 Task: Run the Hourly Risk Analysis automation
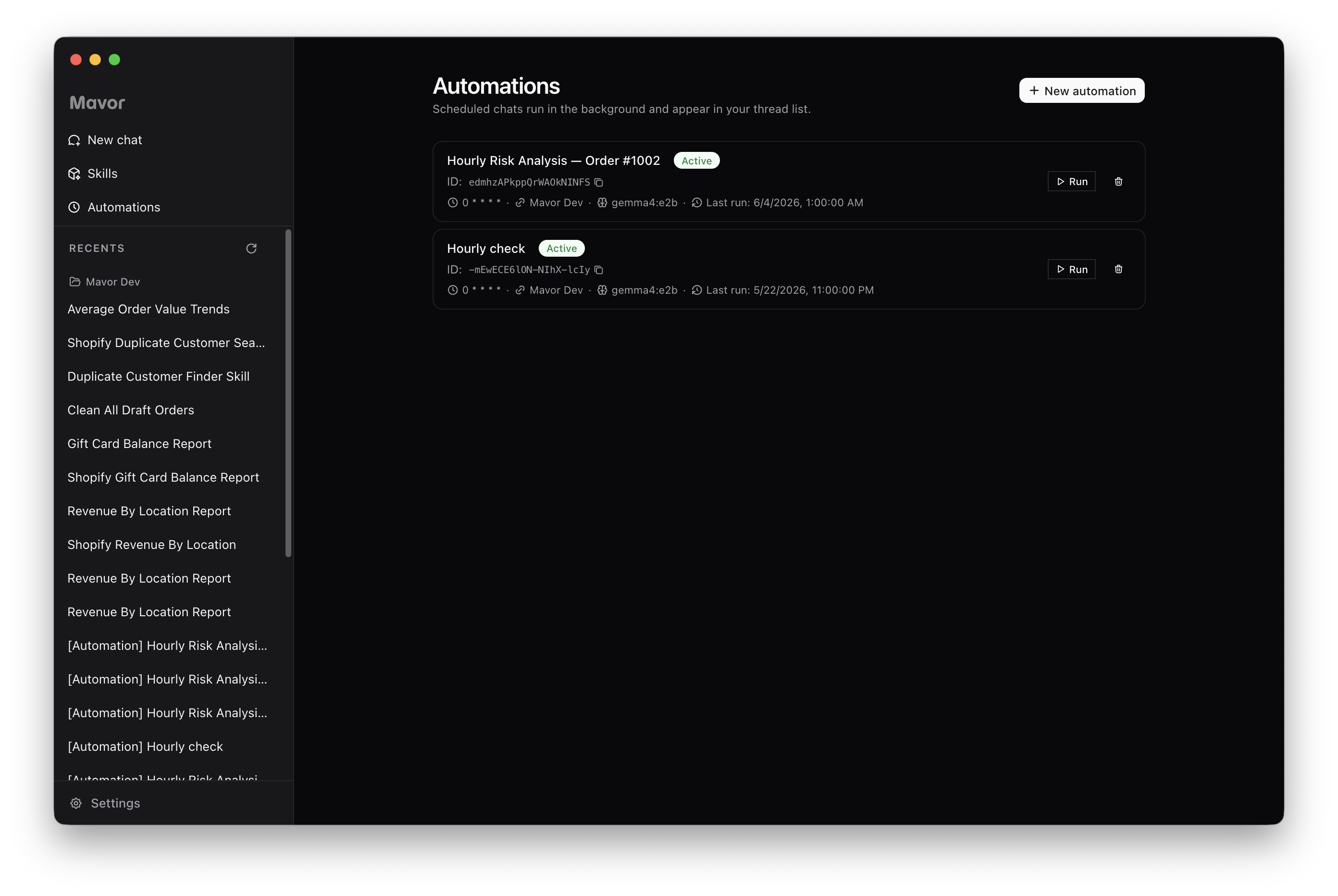1071,181
